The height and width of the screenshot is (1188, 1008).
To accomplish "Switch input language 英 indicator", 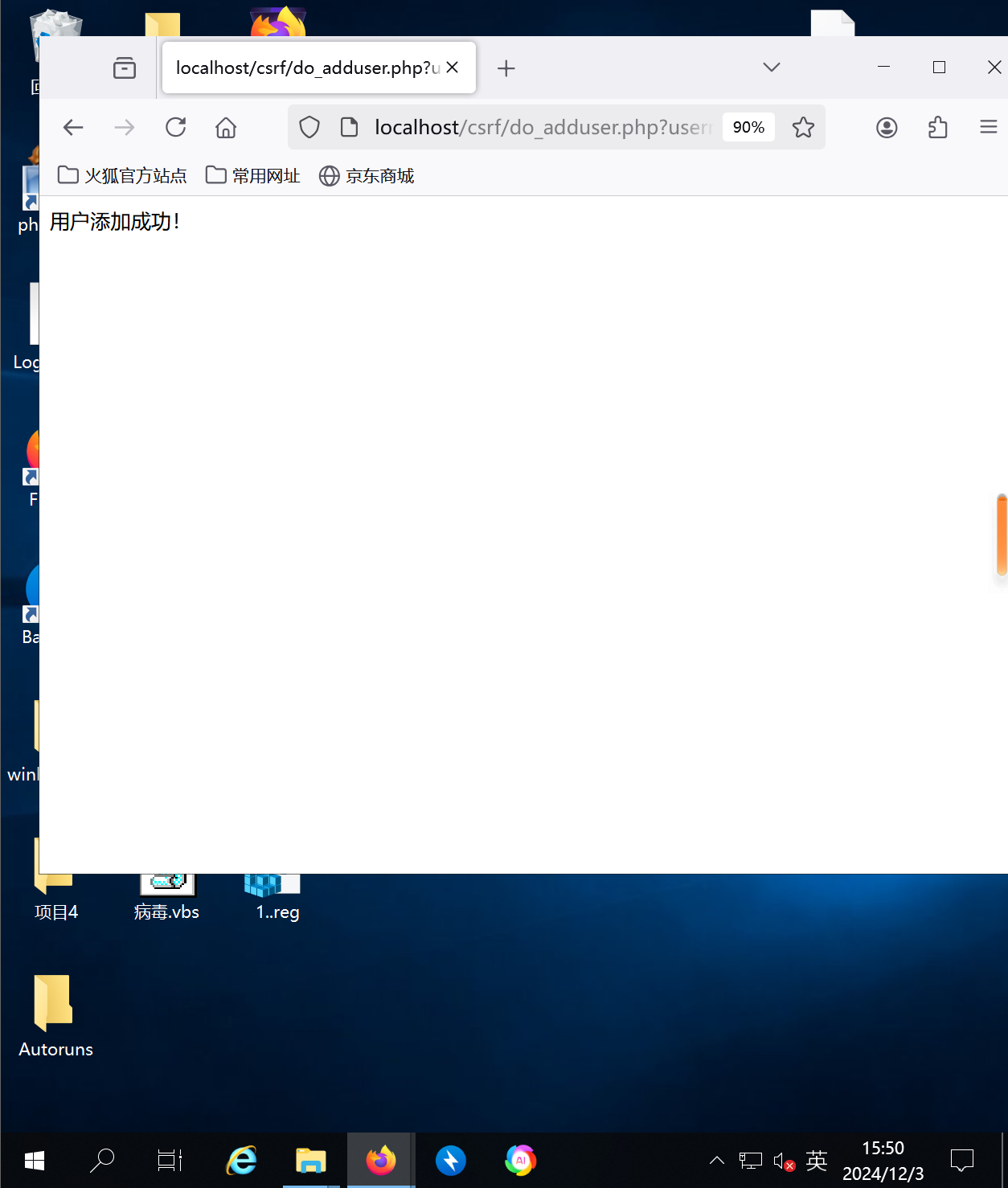I will point(817,1161).
